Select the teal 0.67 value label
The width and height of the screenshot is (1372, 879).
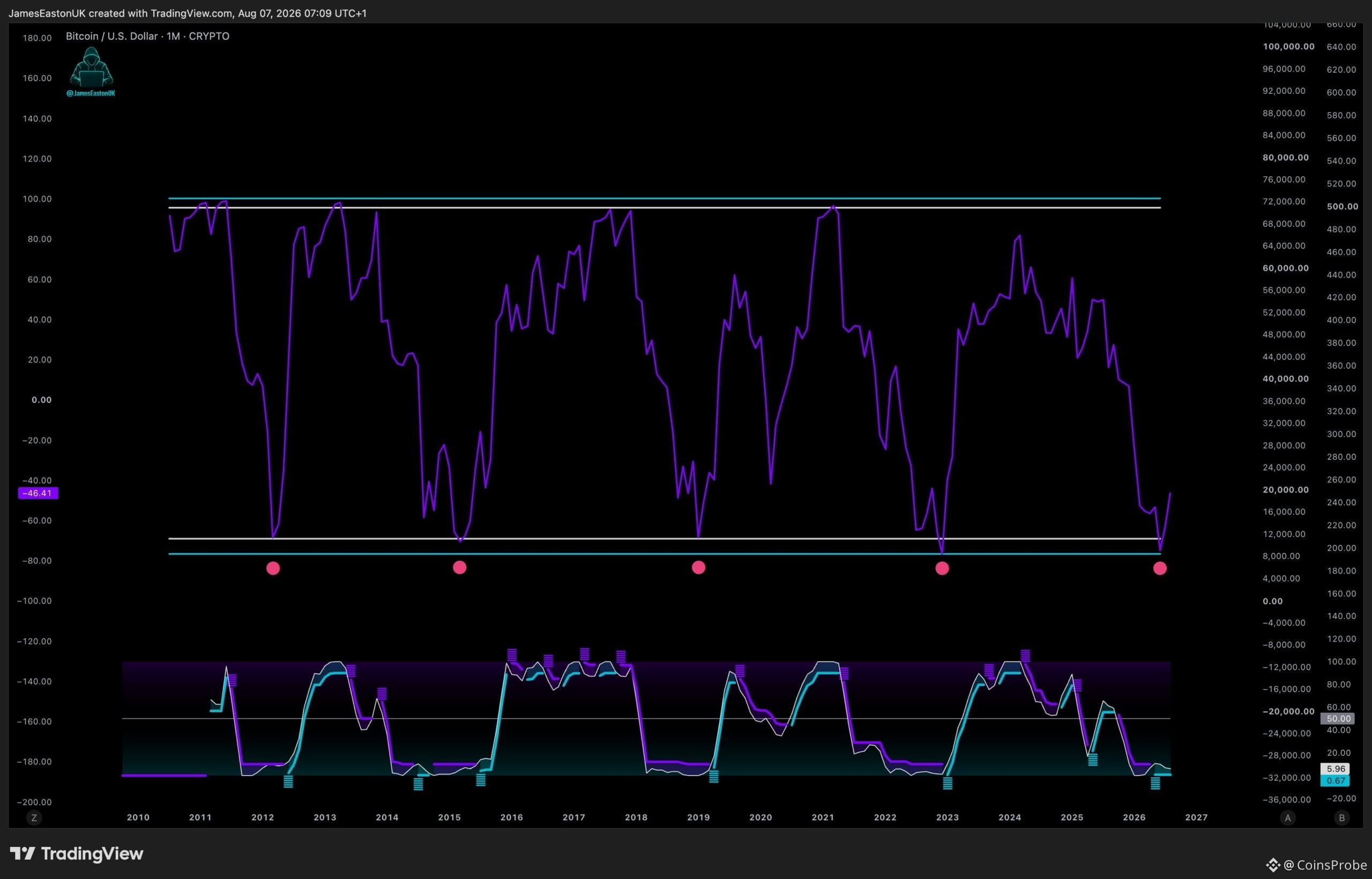(x=1336, y=780)
